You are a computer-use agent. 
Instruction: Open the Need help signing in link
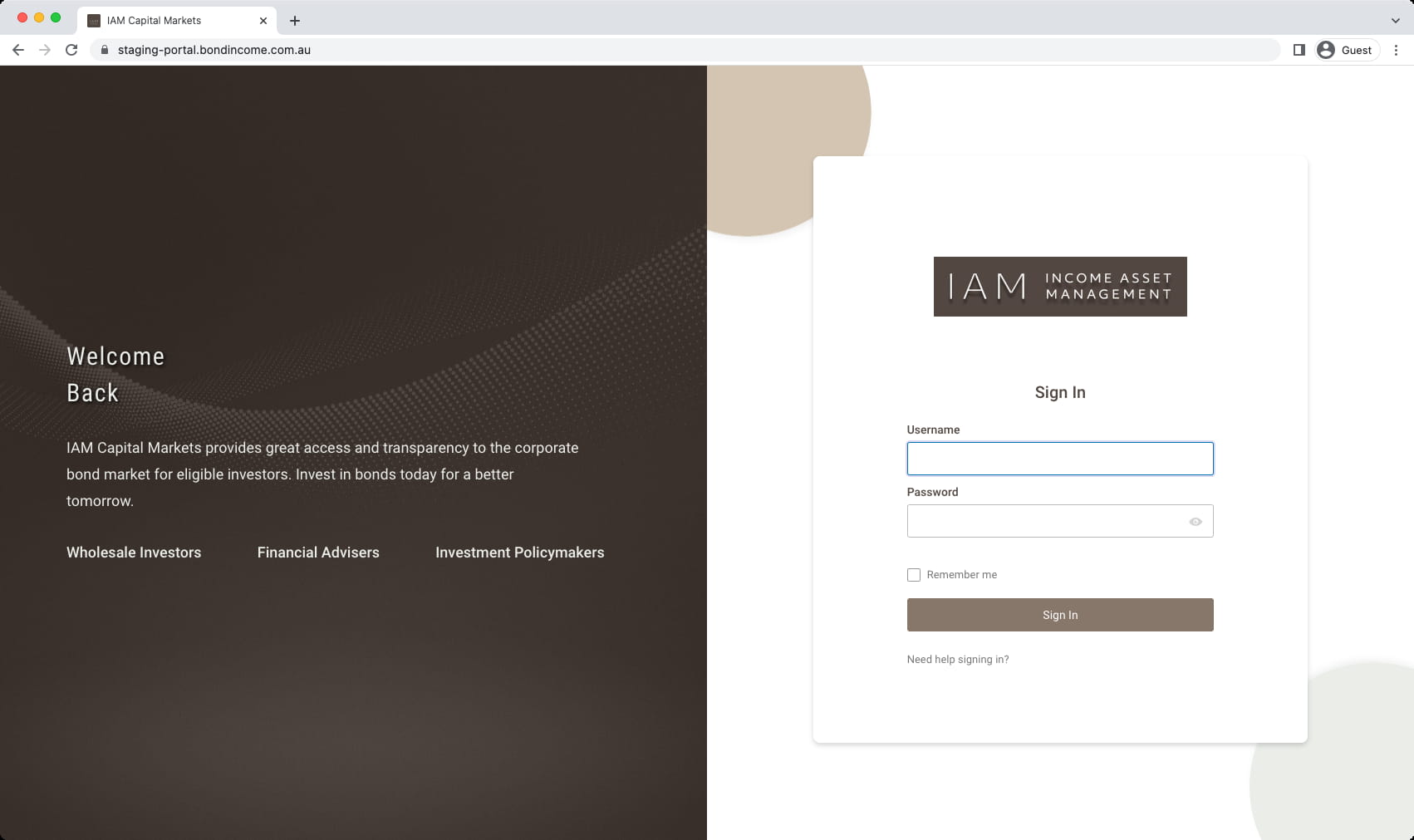click(957, 659)
